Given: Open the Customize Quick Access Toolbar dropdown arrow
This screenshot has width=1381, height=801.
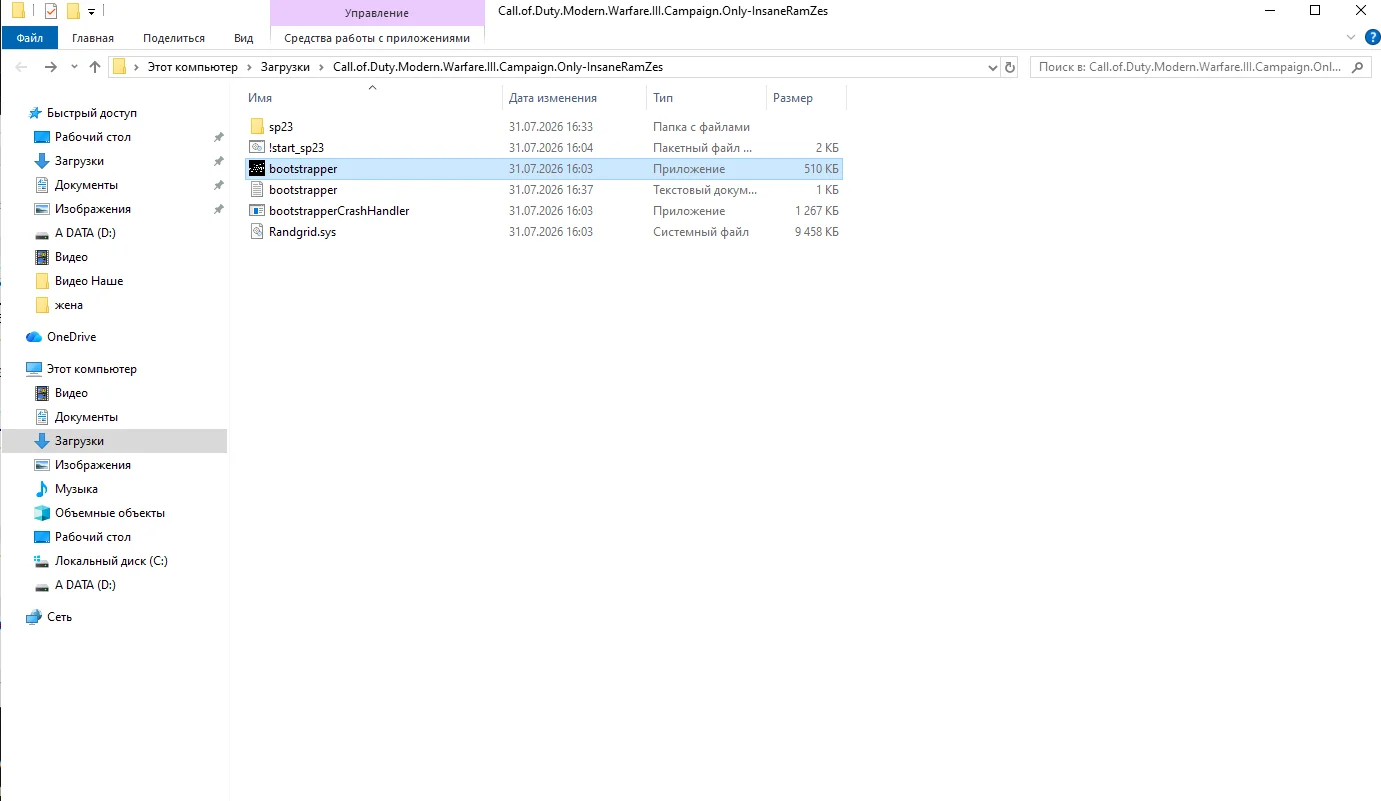Looking at the screenshot, I should click(x=91, y=12).
